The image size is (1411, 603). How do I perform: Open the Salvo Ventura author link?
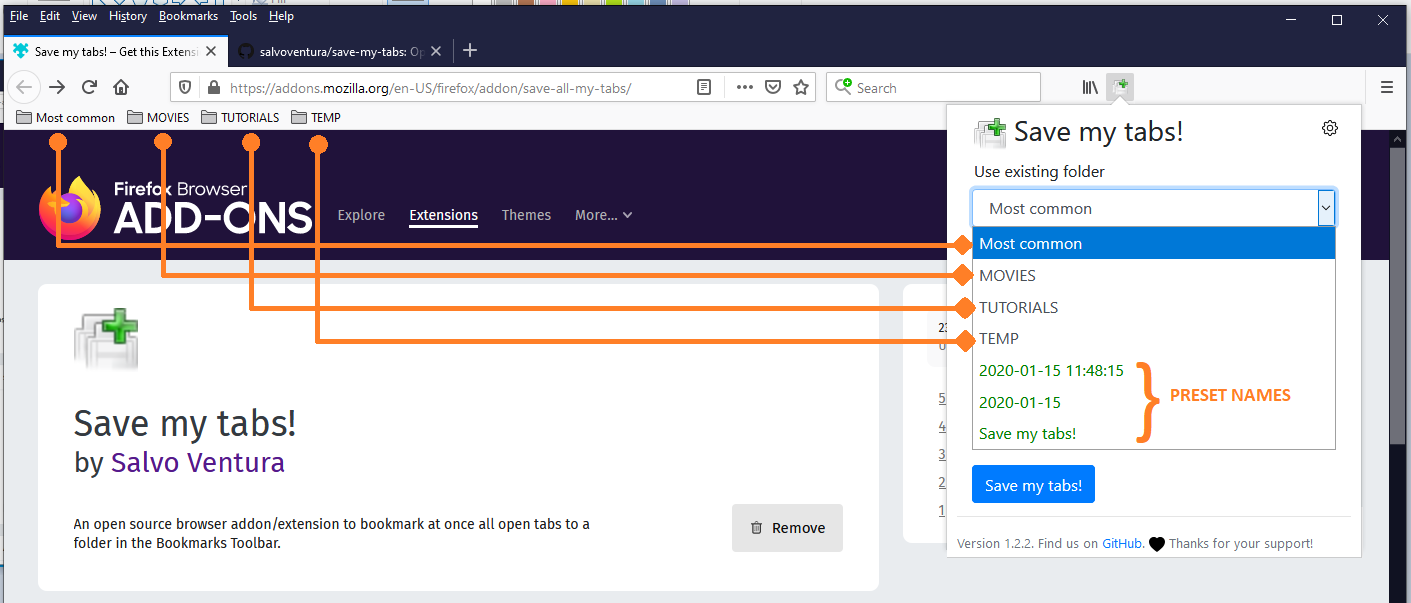click(x=197, y=463)
